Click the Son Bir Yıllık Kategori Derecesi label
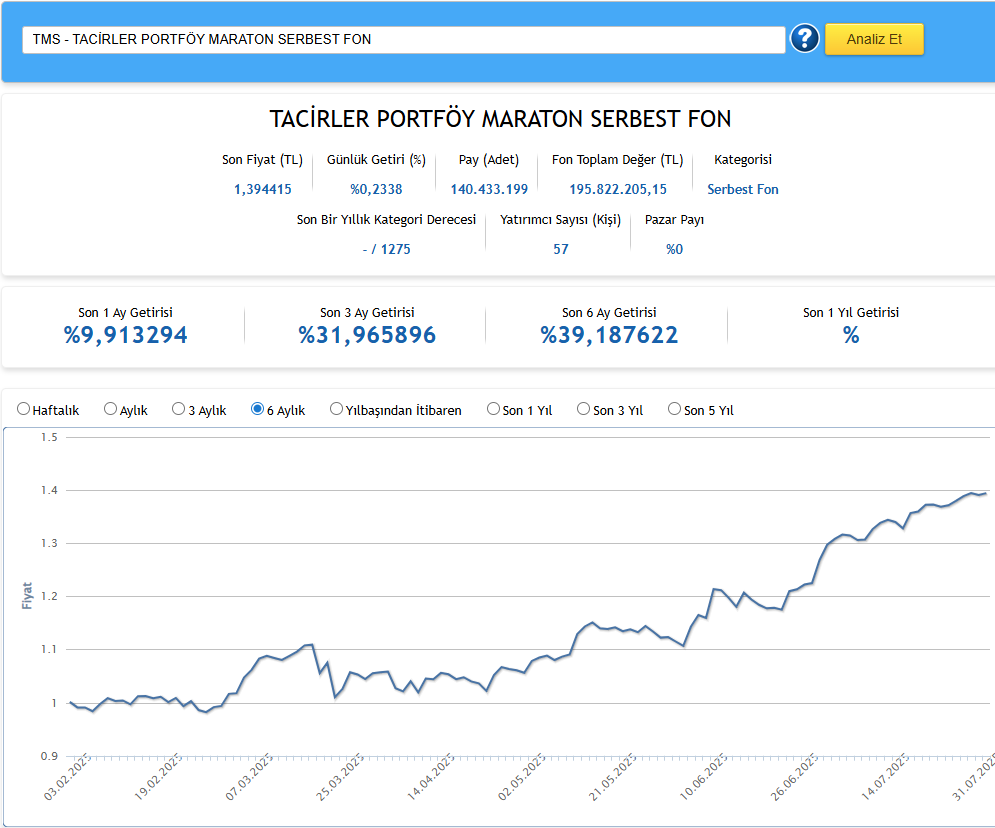995x828 pixels. [x=386, y=220]
